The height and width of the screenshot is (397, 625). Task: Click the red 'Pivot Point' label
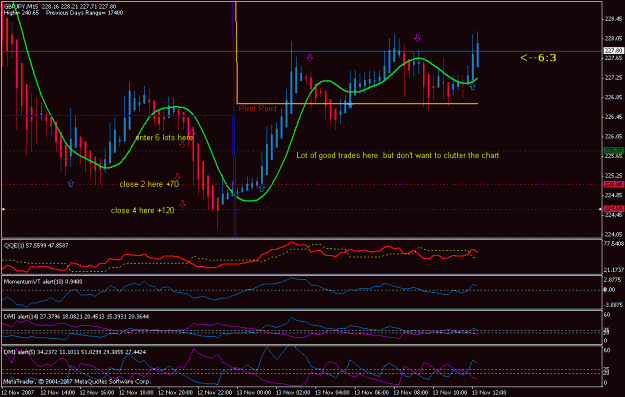pyautogui.click(x=257, y=108)
